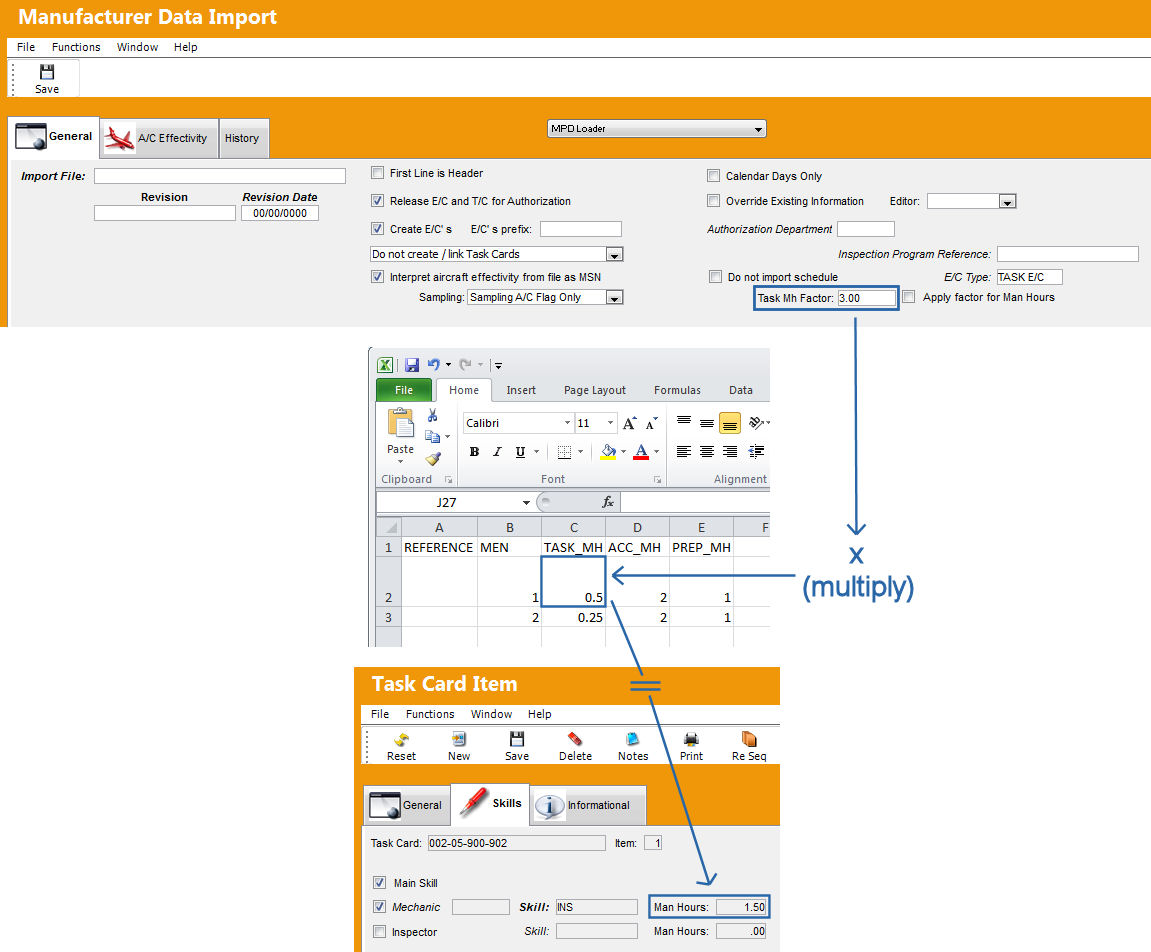The width and height of the screenshot is (1151, 952).
Task: Open Functions menu in Manufacturer Data Import
Action: pos(76,47)
